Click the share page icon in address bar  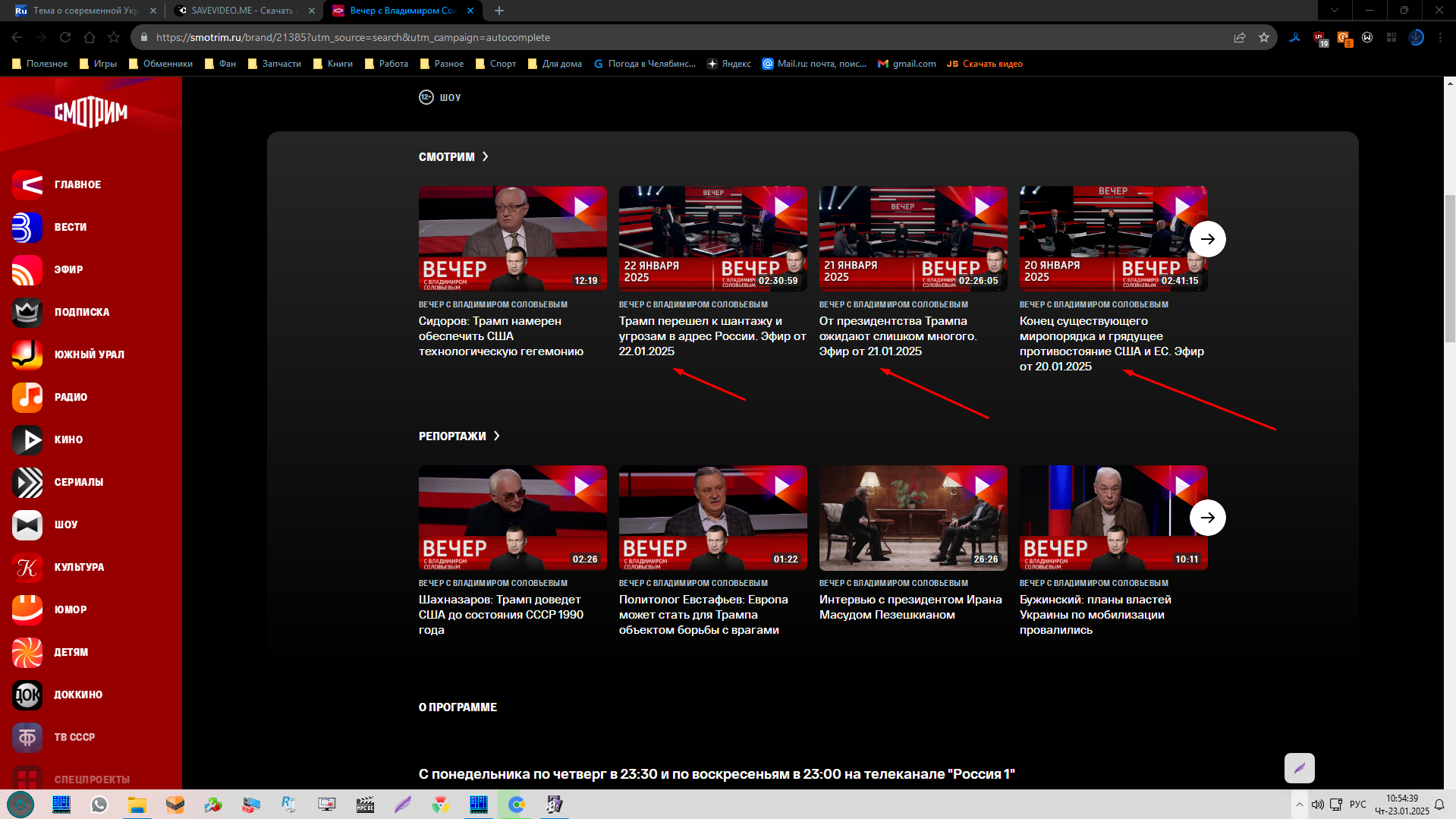[1240, 37]
